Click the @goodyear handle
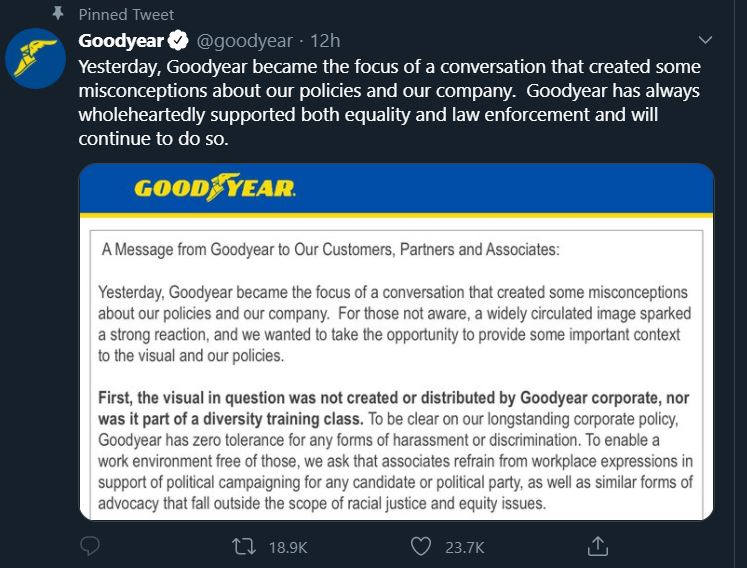Image resolution: width=747 pixels, height=568 pixels. click(x=245, y=41)
